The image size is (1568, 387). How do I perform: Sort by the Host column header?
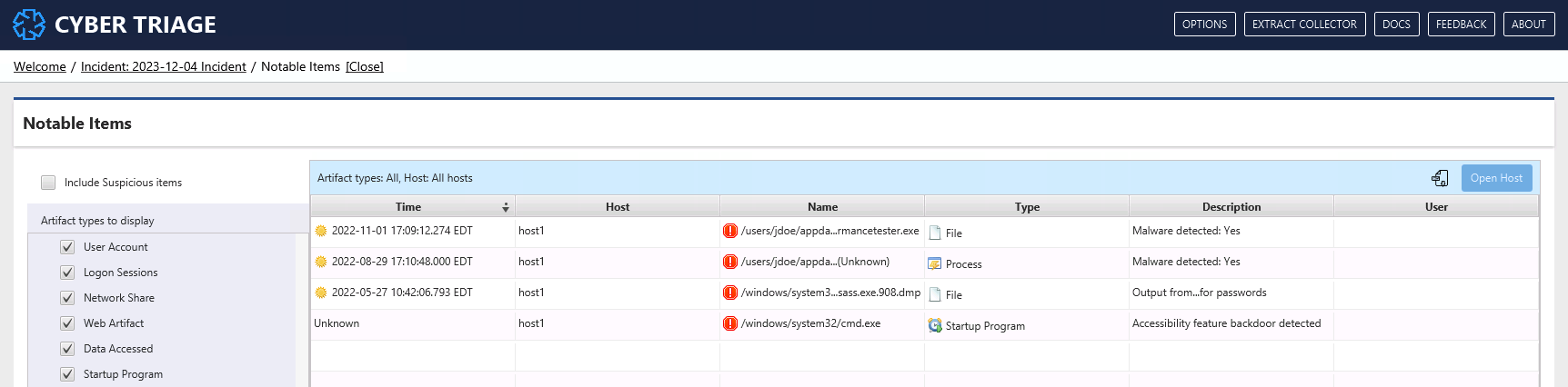617,207
